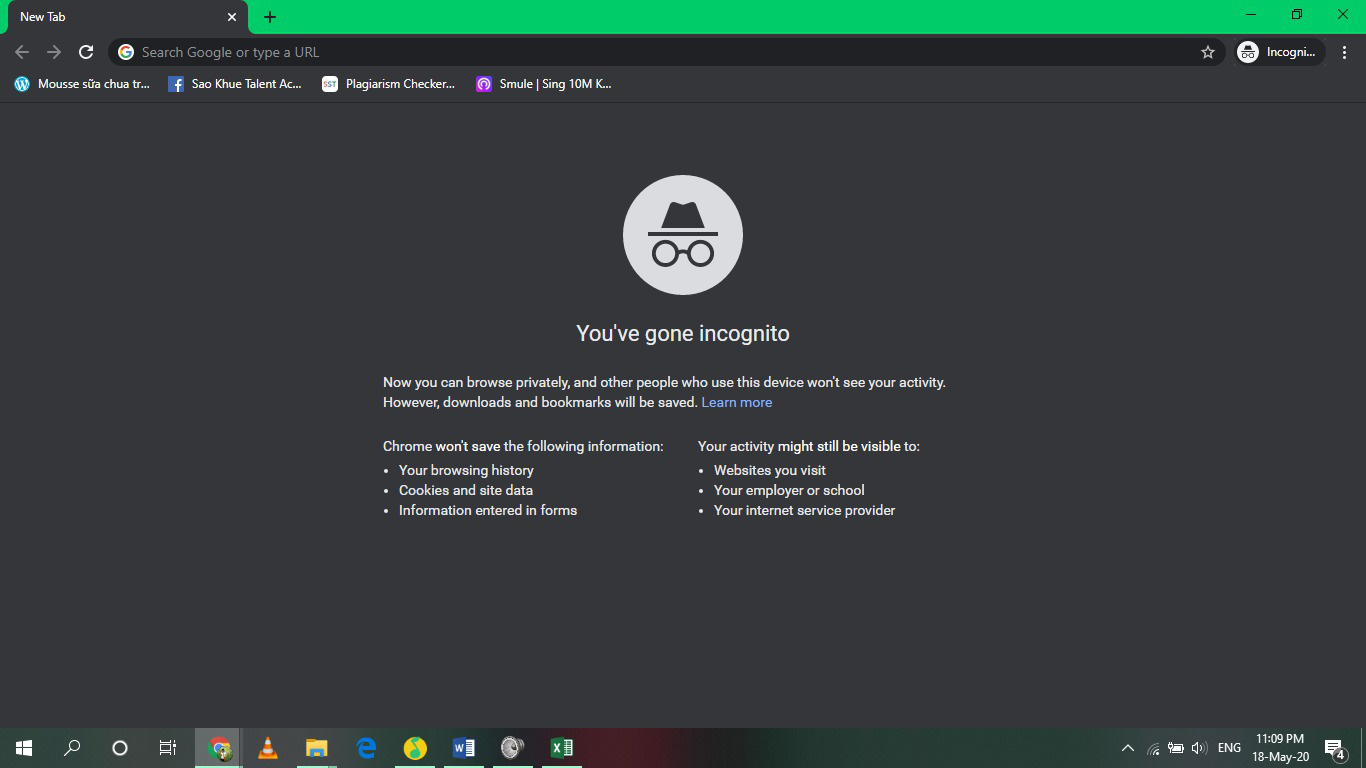The image size is (1366, 768).
Task: Show hidden system tray icons
Action: coord(1127,748)
